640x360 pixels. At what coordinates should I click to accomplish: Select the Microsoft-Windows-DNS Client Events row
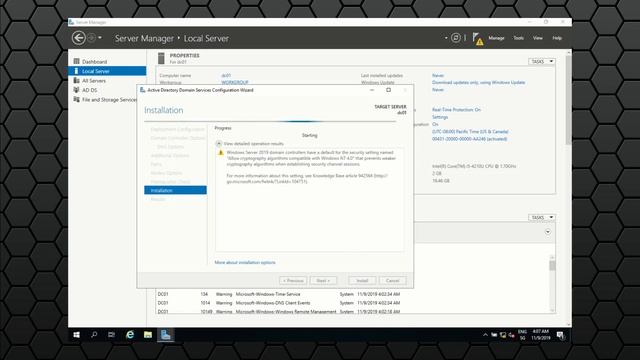[279, 303]
